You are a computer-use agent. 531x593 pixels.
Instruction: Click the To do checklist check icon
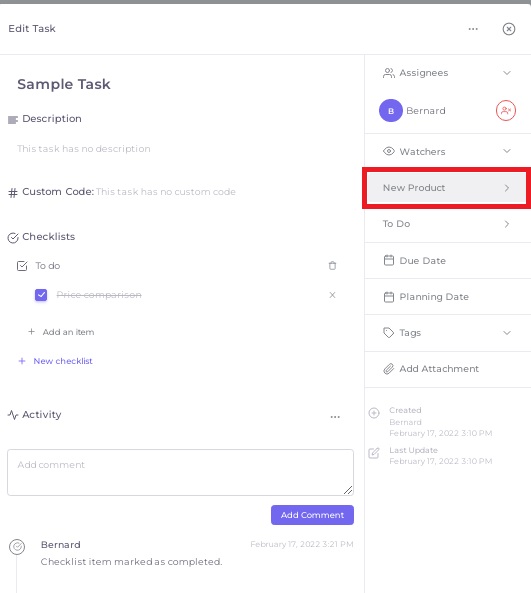point(22,266)
